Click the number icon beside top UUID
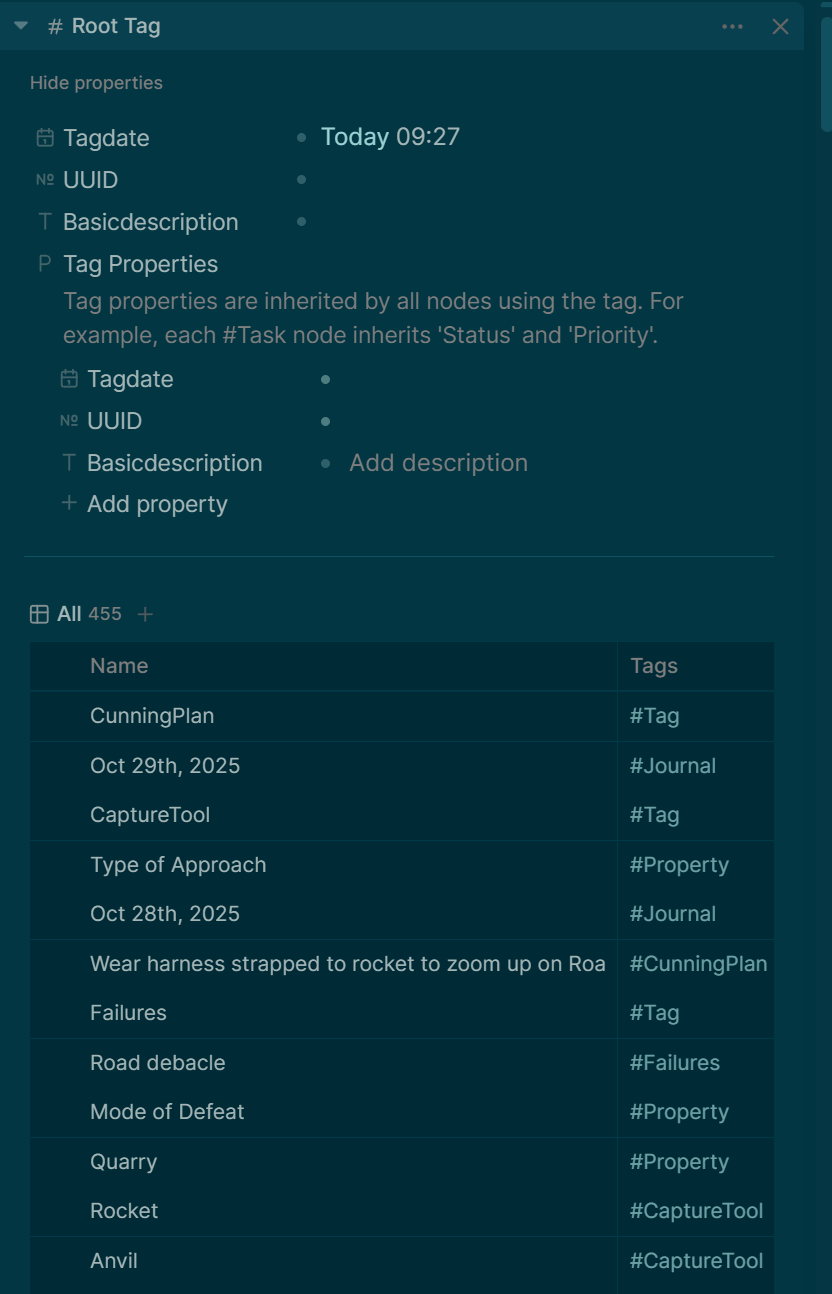 45,180
